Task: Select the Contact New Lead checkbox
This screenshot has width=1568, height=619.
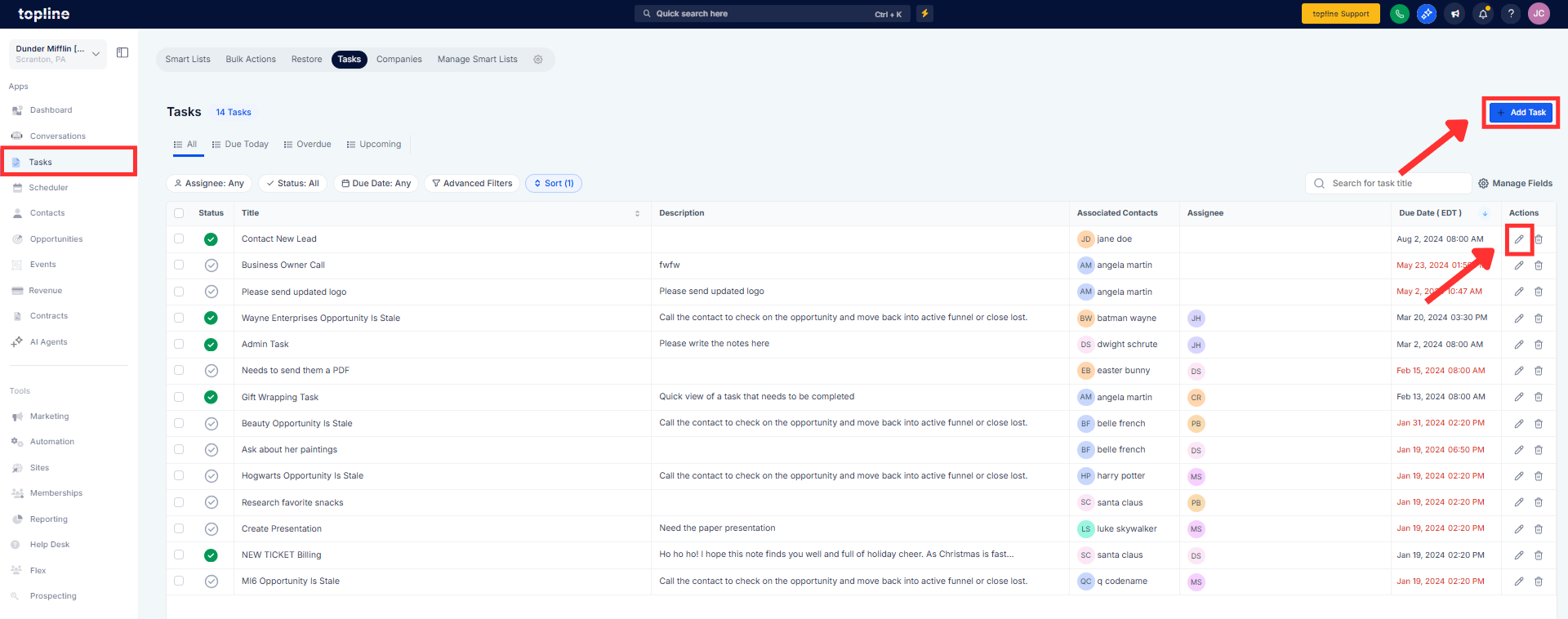Action: tap(179, 239)
